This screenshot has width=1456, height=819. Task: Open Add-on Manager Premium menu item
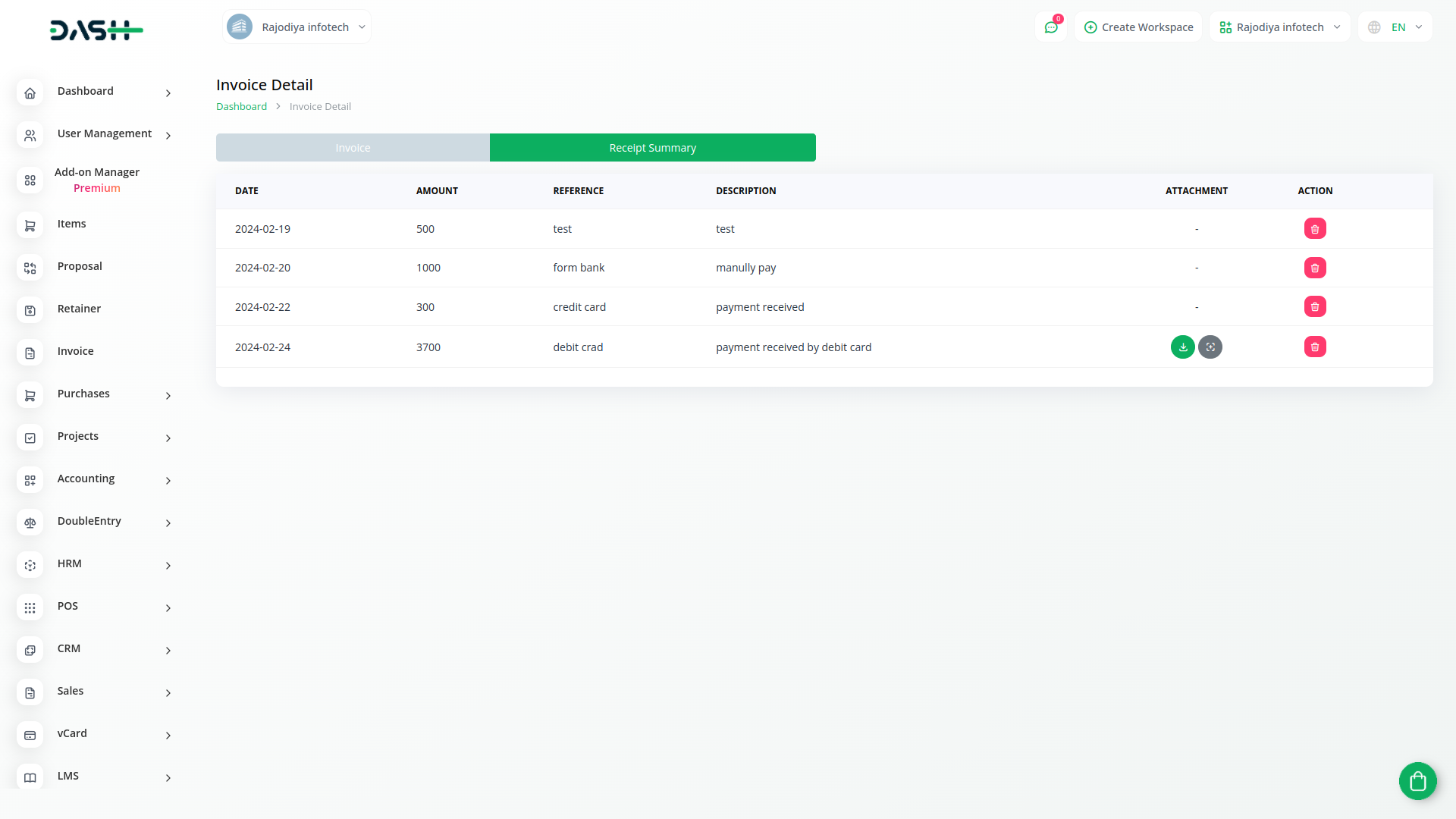tap(96, 180)
